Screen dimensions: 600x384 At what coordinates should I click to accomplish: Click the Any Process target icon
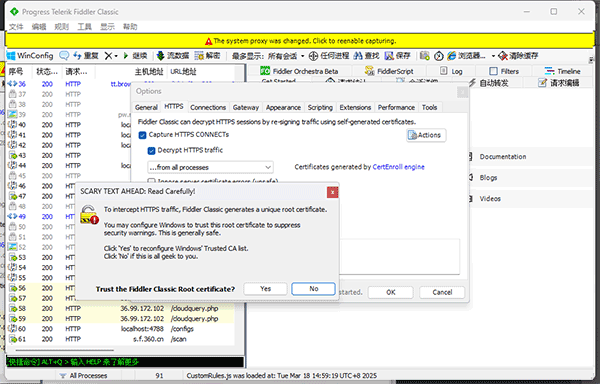click(x=313, y=56)
